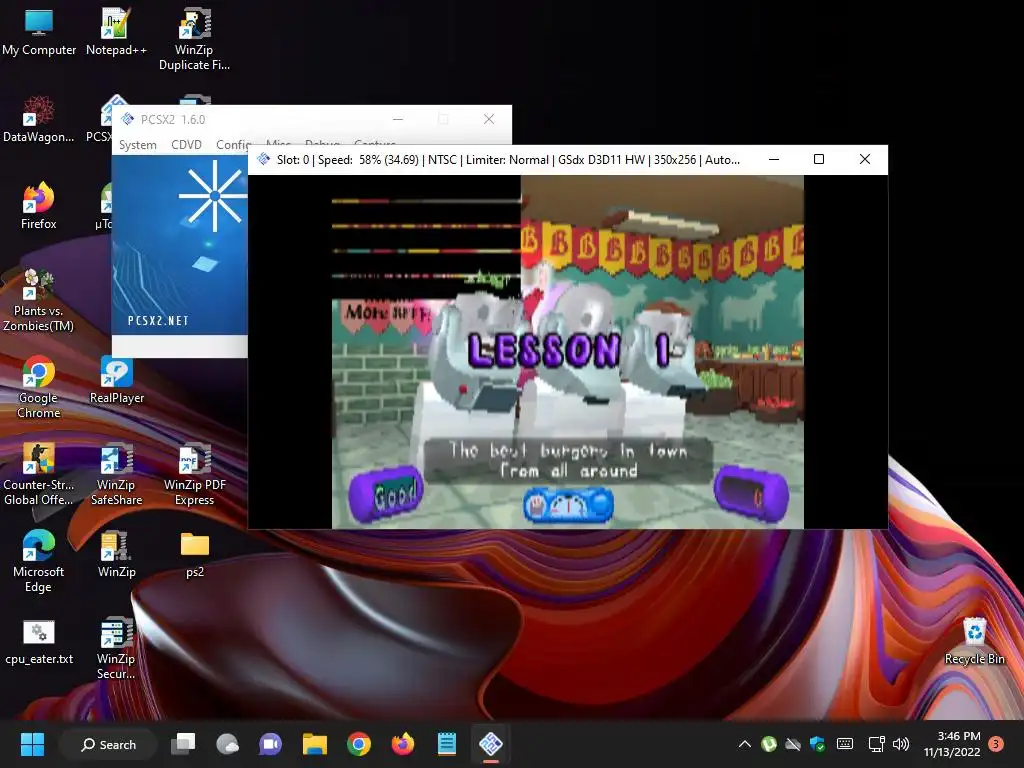Click the blue meter gauge in game
Screen dimensions: 1024x768
click(x=568, y=505)
